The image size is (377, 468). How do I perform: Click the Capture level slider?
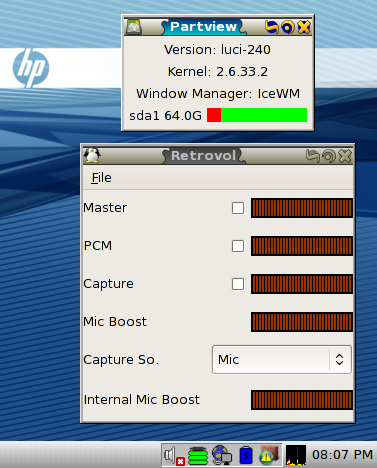pyautogui.click(x=302, y=284)
